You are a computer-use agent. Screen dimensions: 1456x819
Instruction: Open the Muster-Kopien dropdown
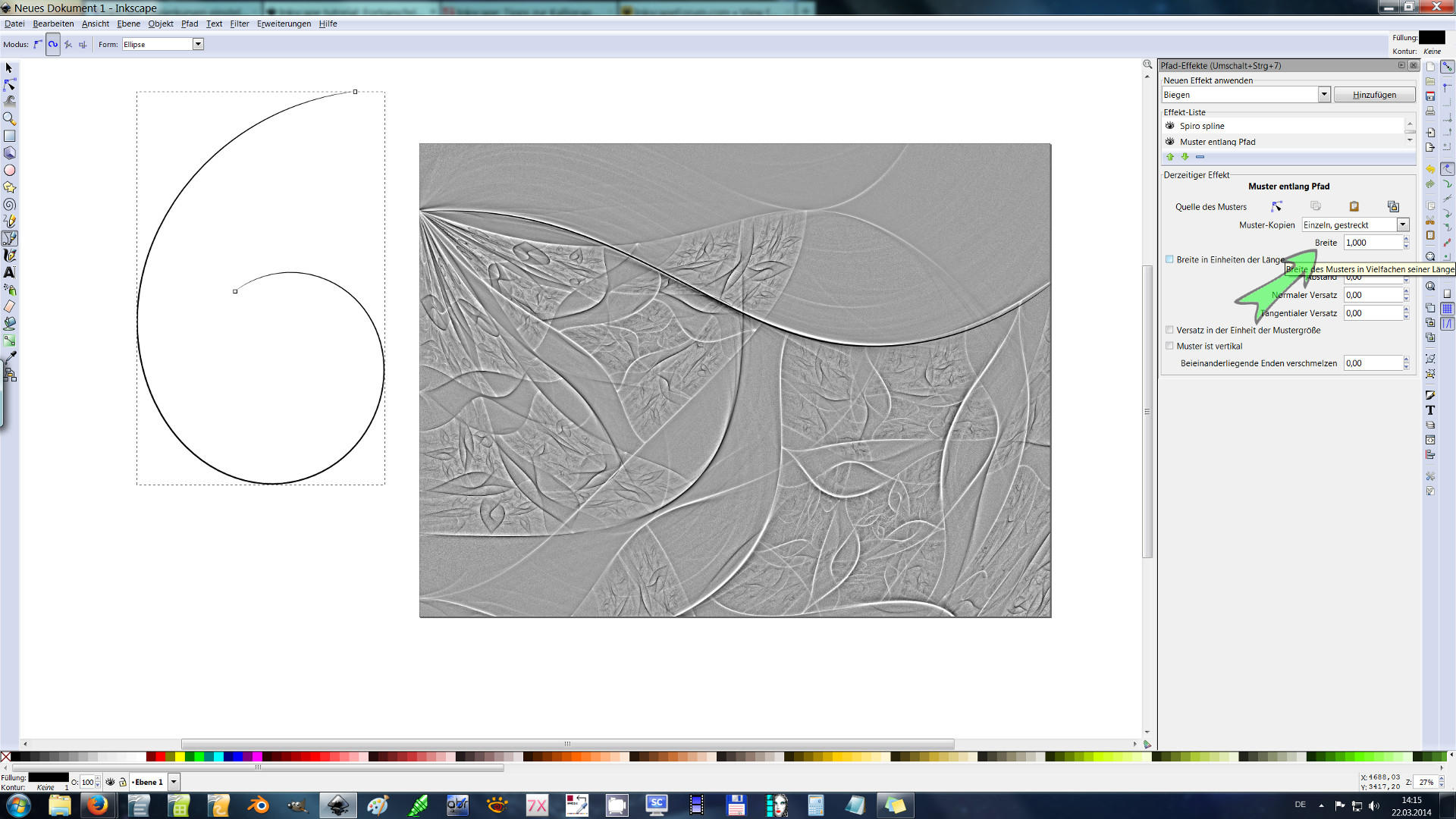click(1403, 224)
